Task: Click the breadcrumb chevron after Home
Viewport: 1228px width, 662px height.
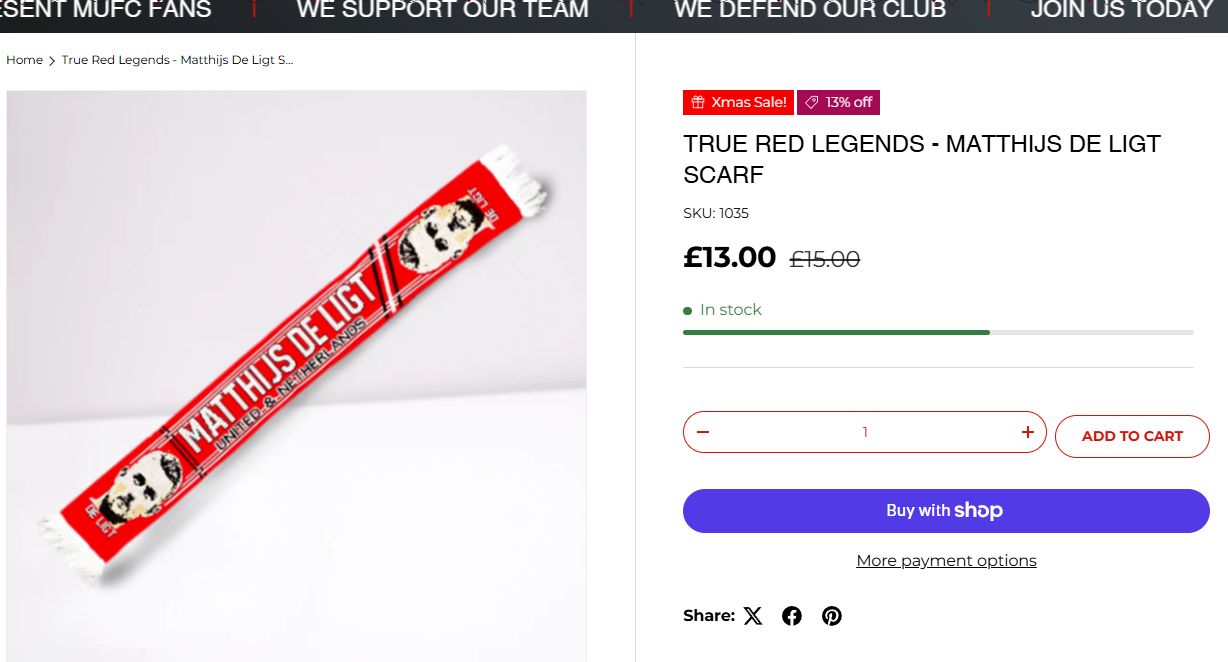Action: click(52, 61)
